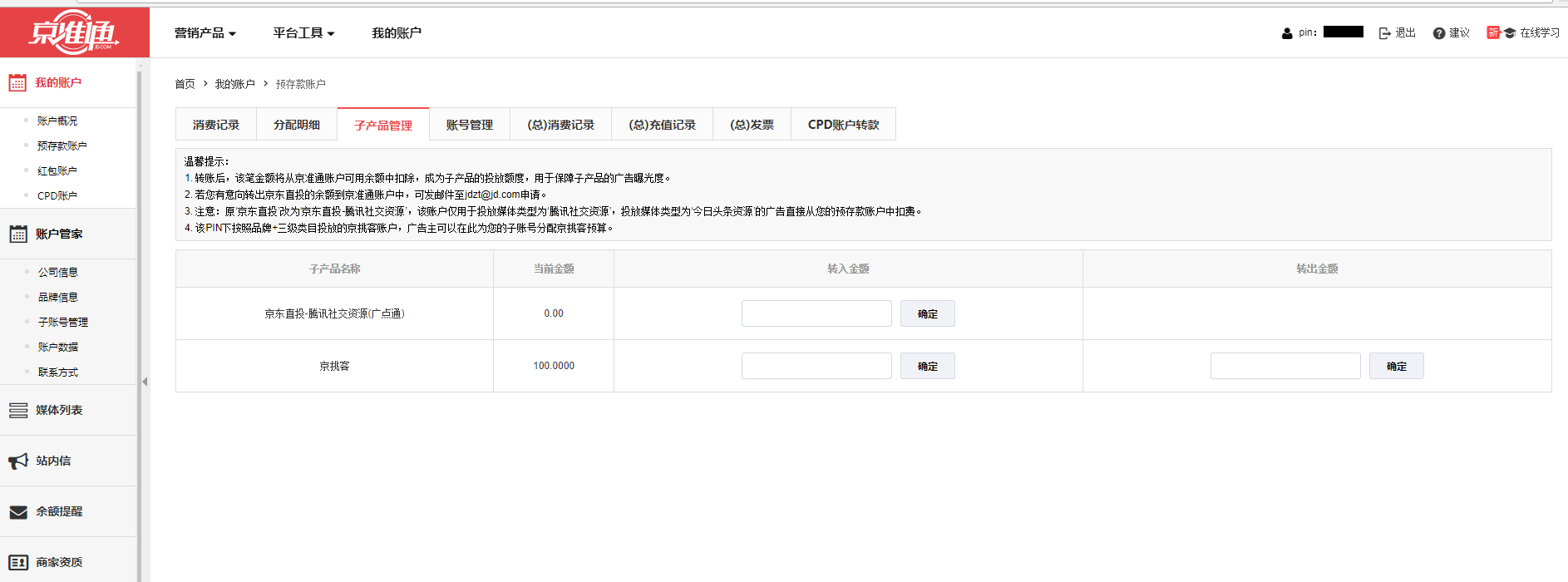Open 我的账户 in the top navigation
Viewport: 1568px width, 582px height.
[397, 33]
